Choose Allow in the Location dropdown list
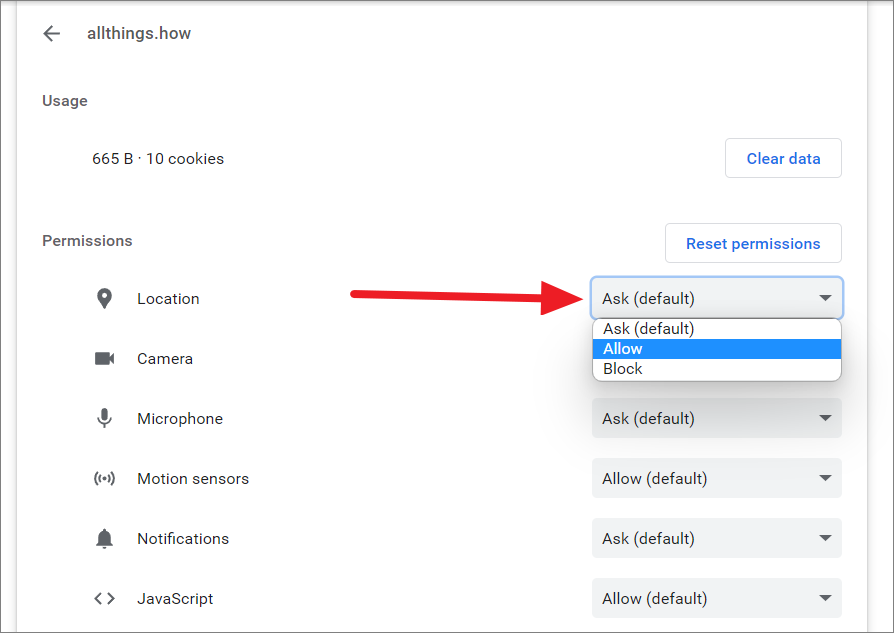894x633 pixels. (717, 349)
